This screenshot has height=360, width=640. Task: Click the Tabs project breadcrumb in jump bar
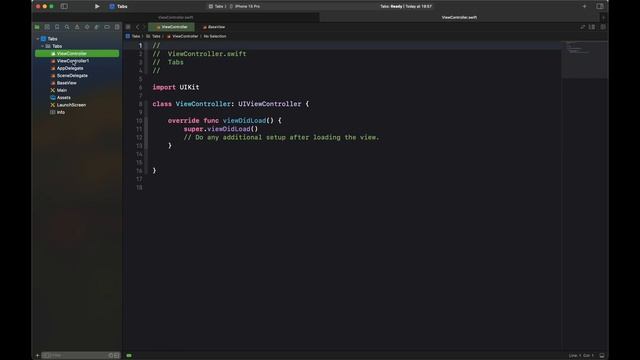[133, 36]
